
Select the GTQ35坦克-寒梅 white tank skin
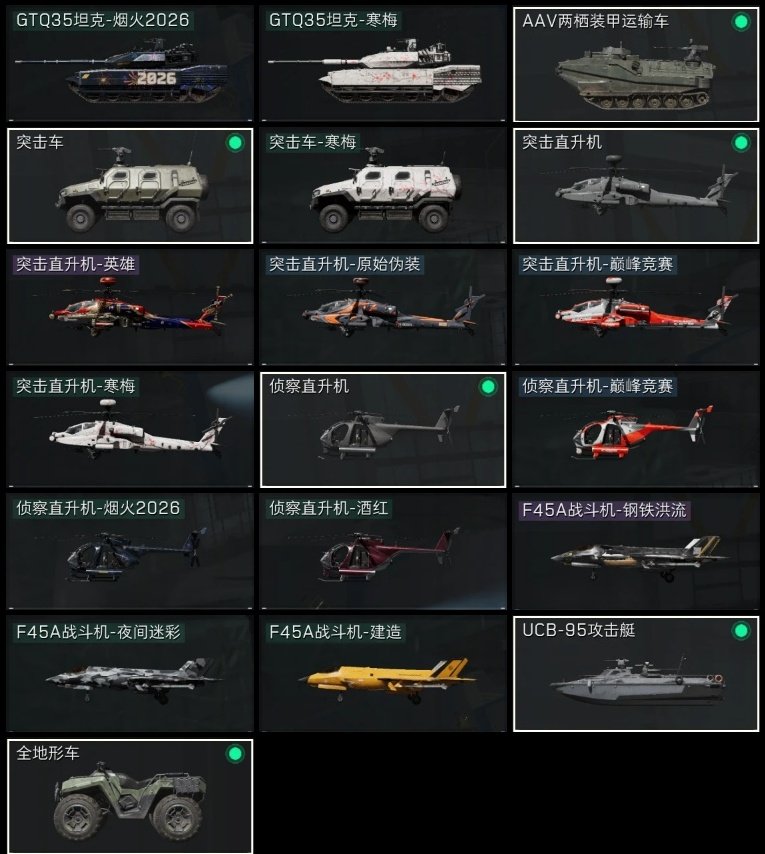tap(383, 64)
